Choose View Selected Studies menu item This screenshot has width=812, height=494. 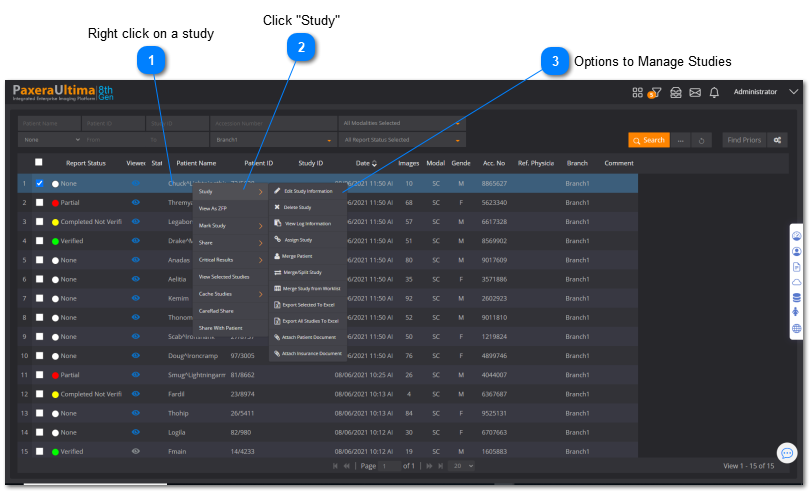click(230, 277)
